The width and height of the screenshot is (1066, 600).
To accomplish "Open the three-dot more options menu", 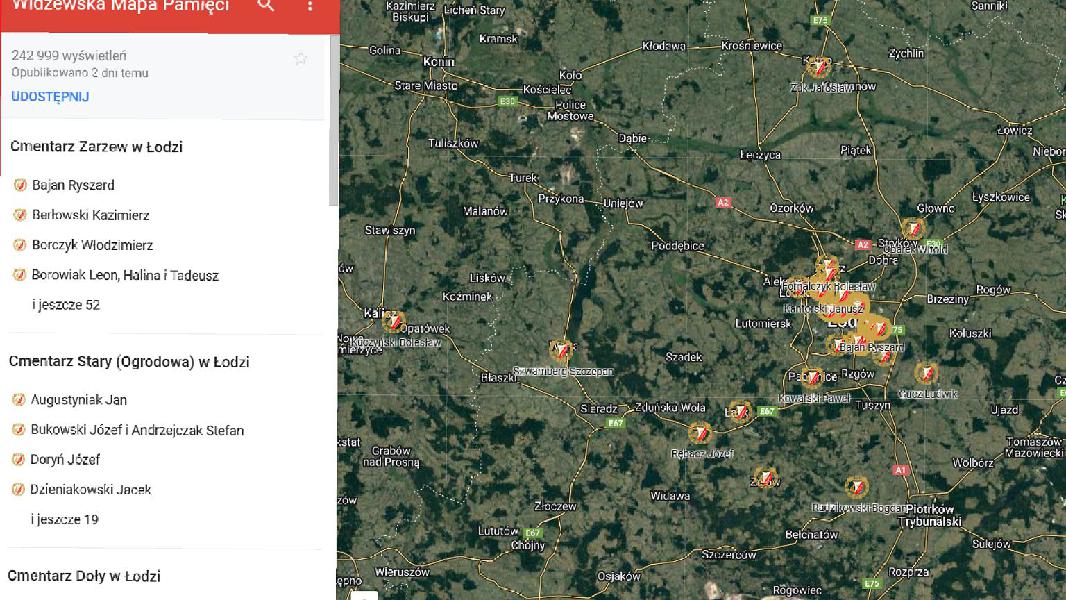I will 310,6.
